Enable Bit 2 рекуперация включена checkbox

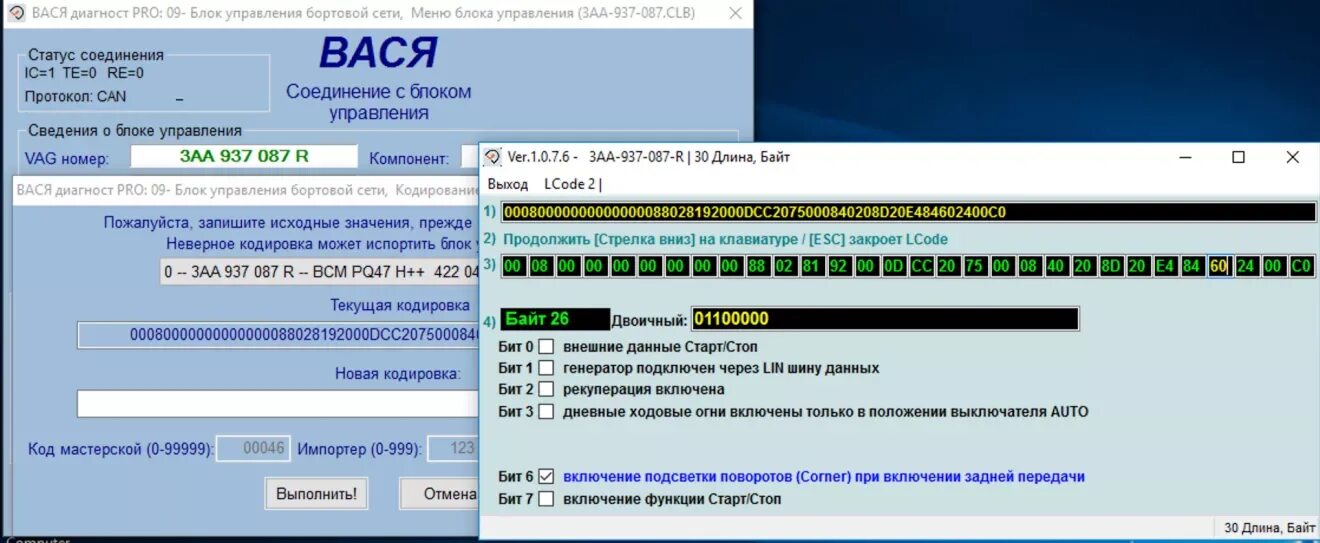click(546, 389)
